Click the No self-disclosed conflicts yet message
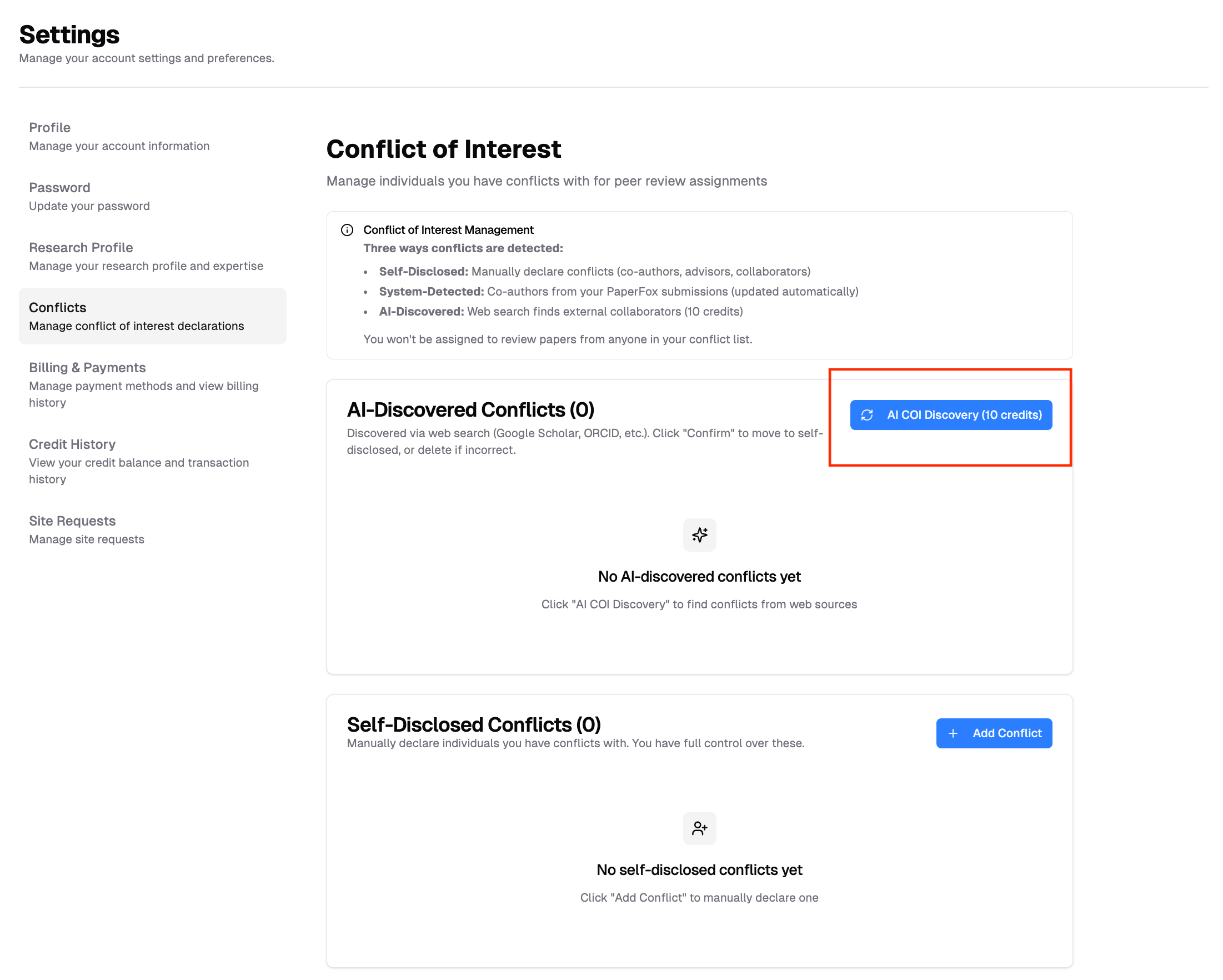 pos(699,870)
